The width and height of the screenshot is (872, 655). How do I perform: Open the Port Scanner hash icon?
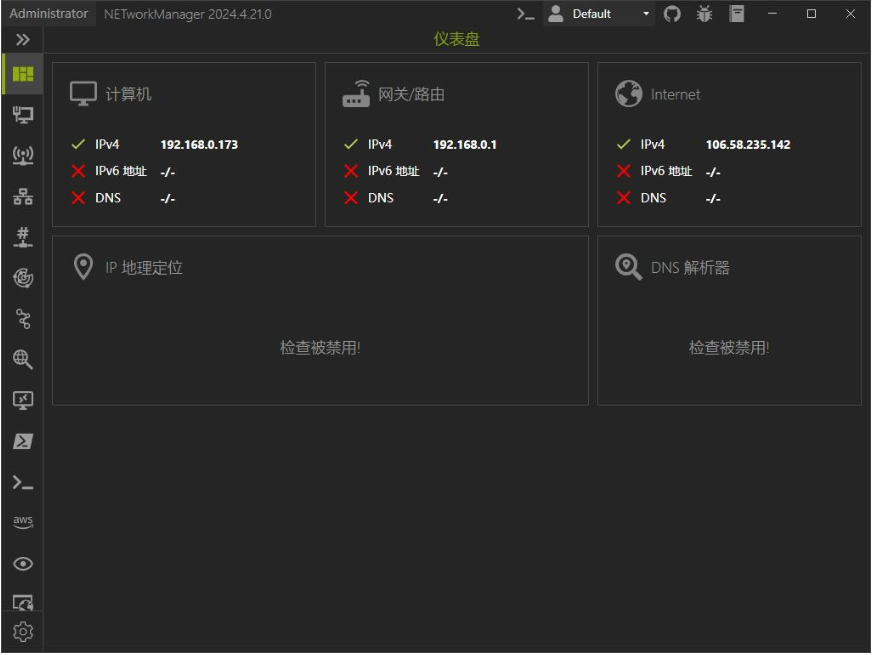23,237
